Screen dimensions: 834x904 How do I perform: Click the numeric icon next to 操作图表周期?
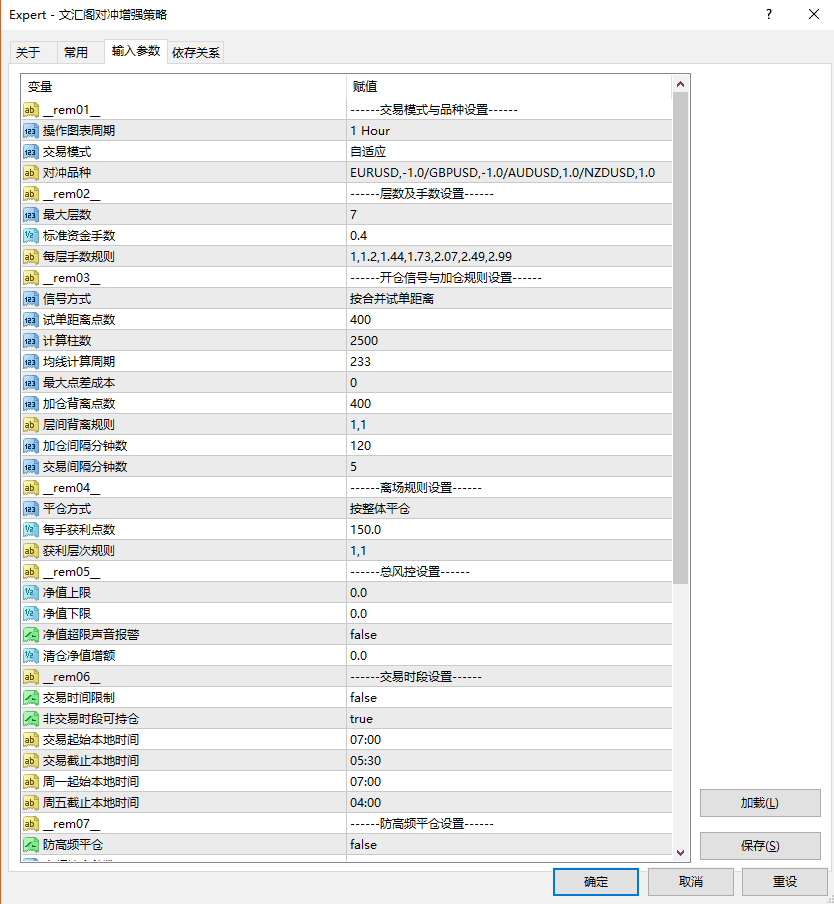click(x=31, y=131)
